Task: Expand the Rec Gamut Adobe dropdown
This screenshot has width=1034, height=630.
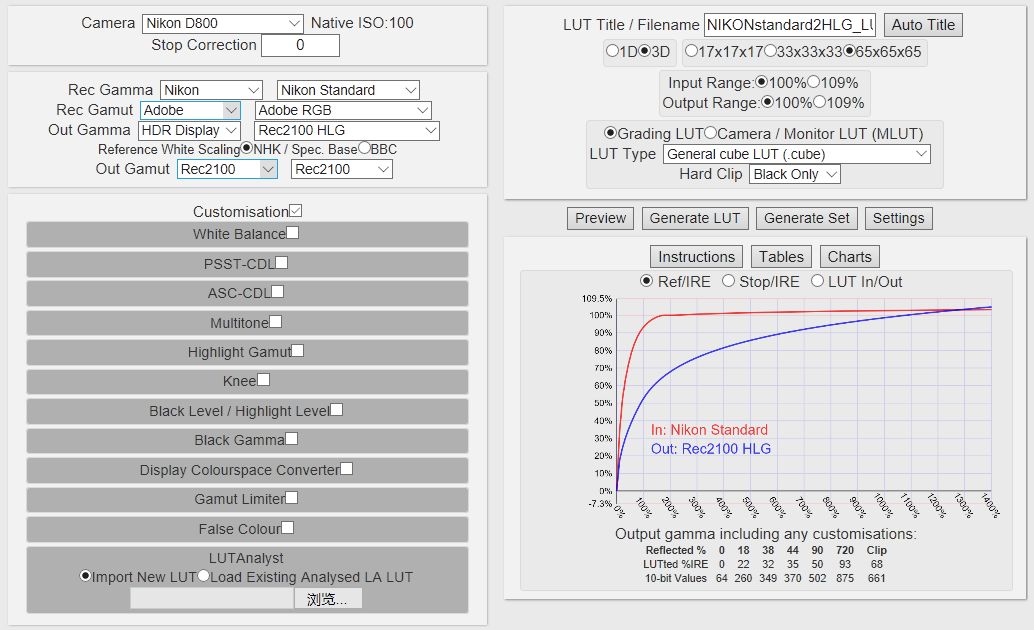Action: click(x=190, y=110)
